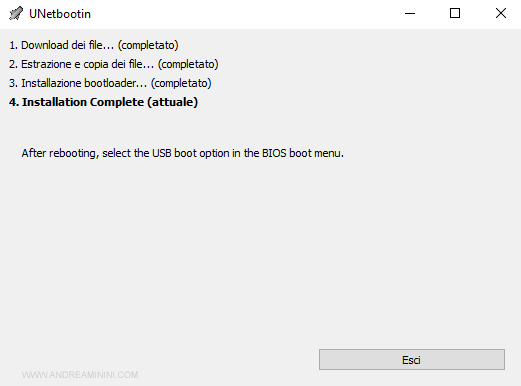
Task: Click the words 'USB boot option'
Action: pos(191,153)
